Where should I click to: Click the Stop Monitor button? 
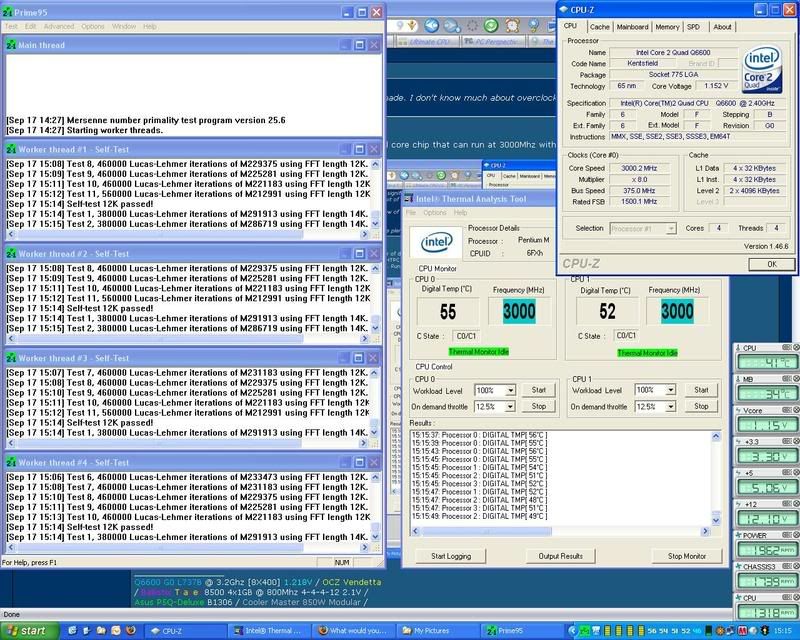tap(687, 556)
